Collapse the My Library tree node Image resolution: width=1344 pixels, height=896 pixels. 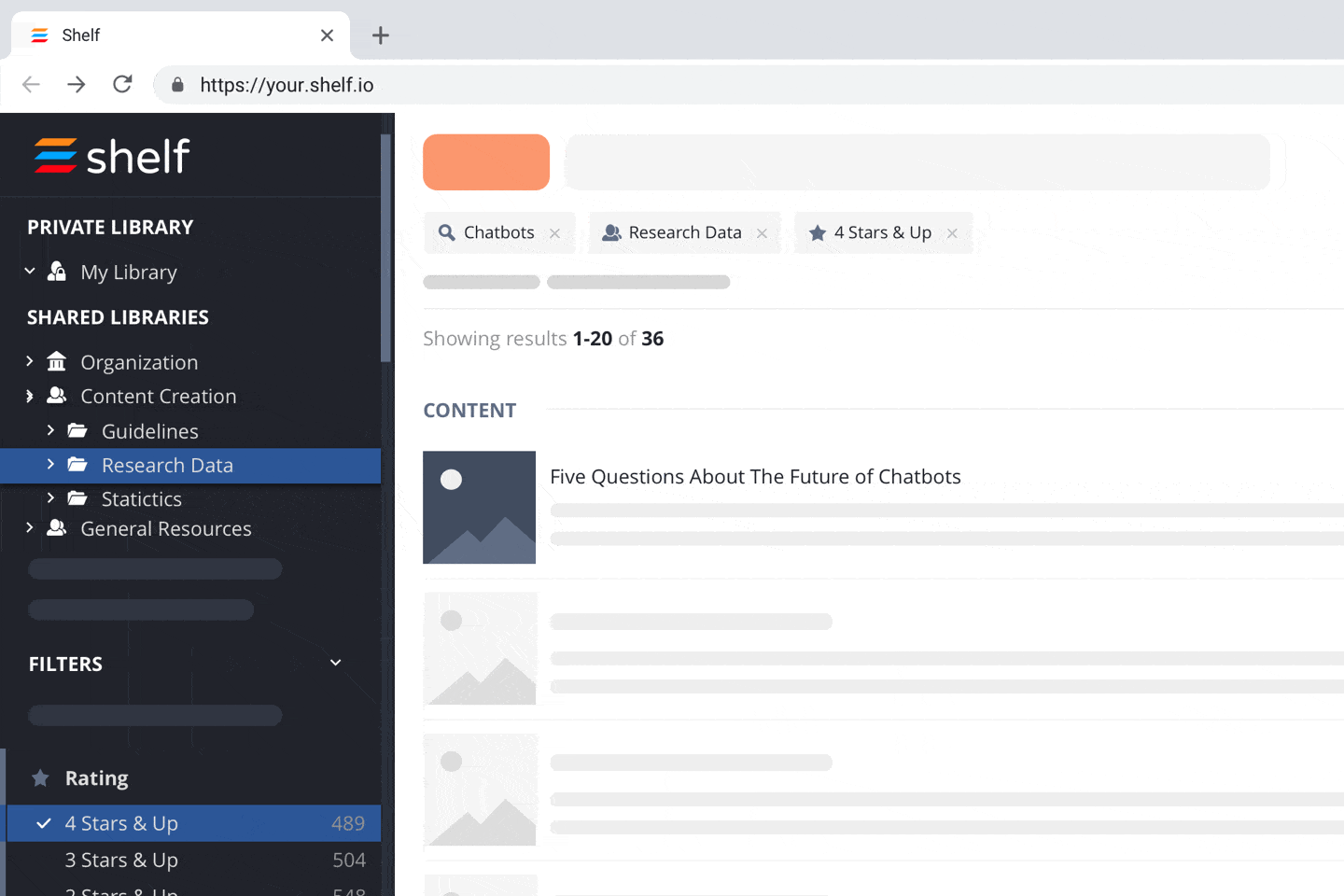[x=30, y=271]
